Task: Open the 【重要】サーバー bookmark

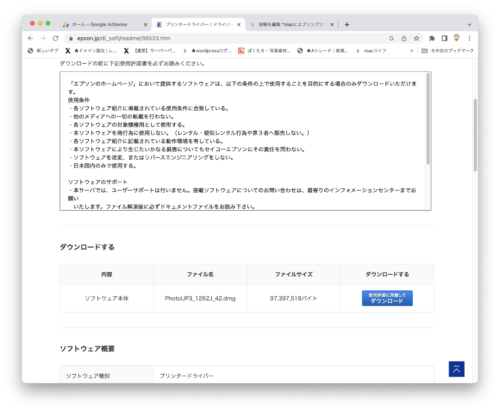Action: point(149,51)
